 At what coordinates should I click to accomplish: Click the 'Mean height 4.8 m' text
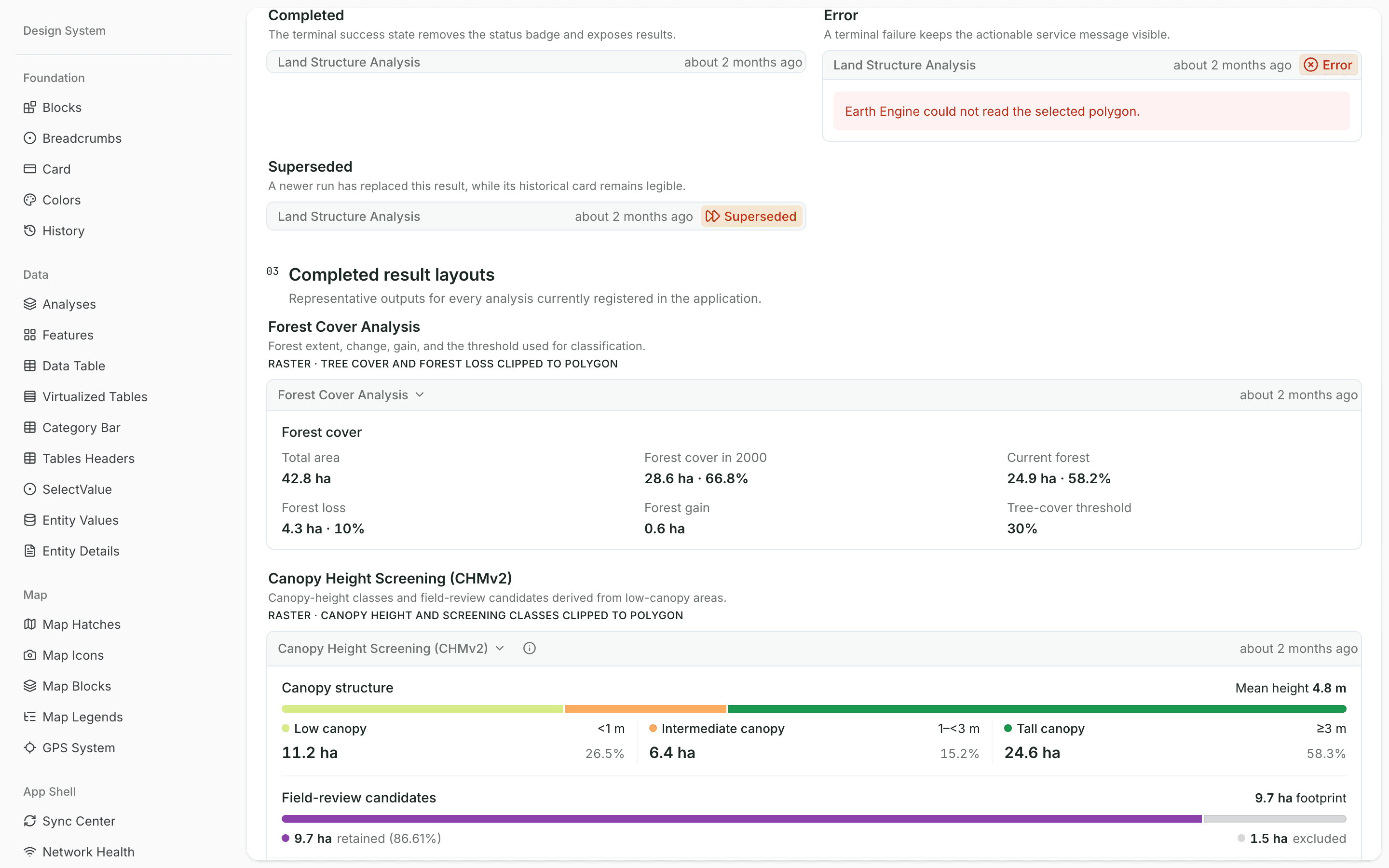point(1290,688)
